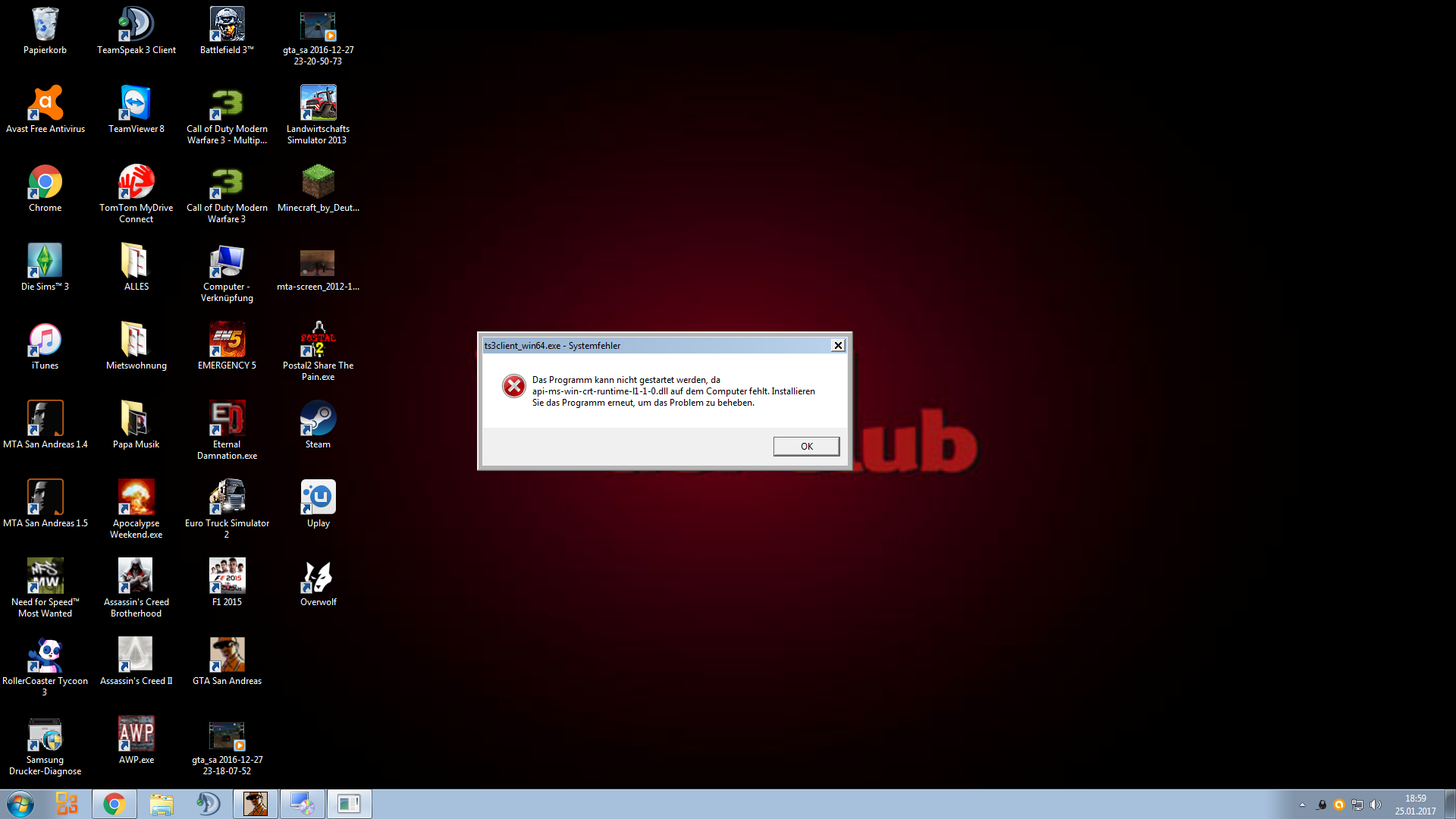Select the TeamViewer 8 desktop shortcut
The width and height of the screenshot is (1456, 819).
pyautogui.click(x=136, y=110)
